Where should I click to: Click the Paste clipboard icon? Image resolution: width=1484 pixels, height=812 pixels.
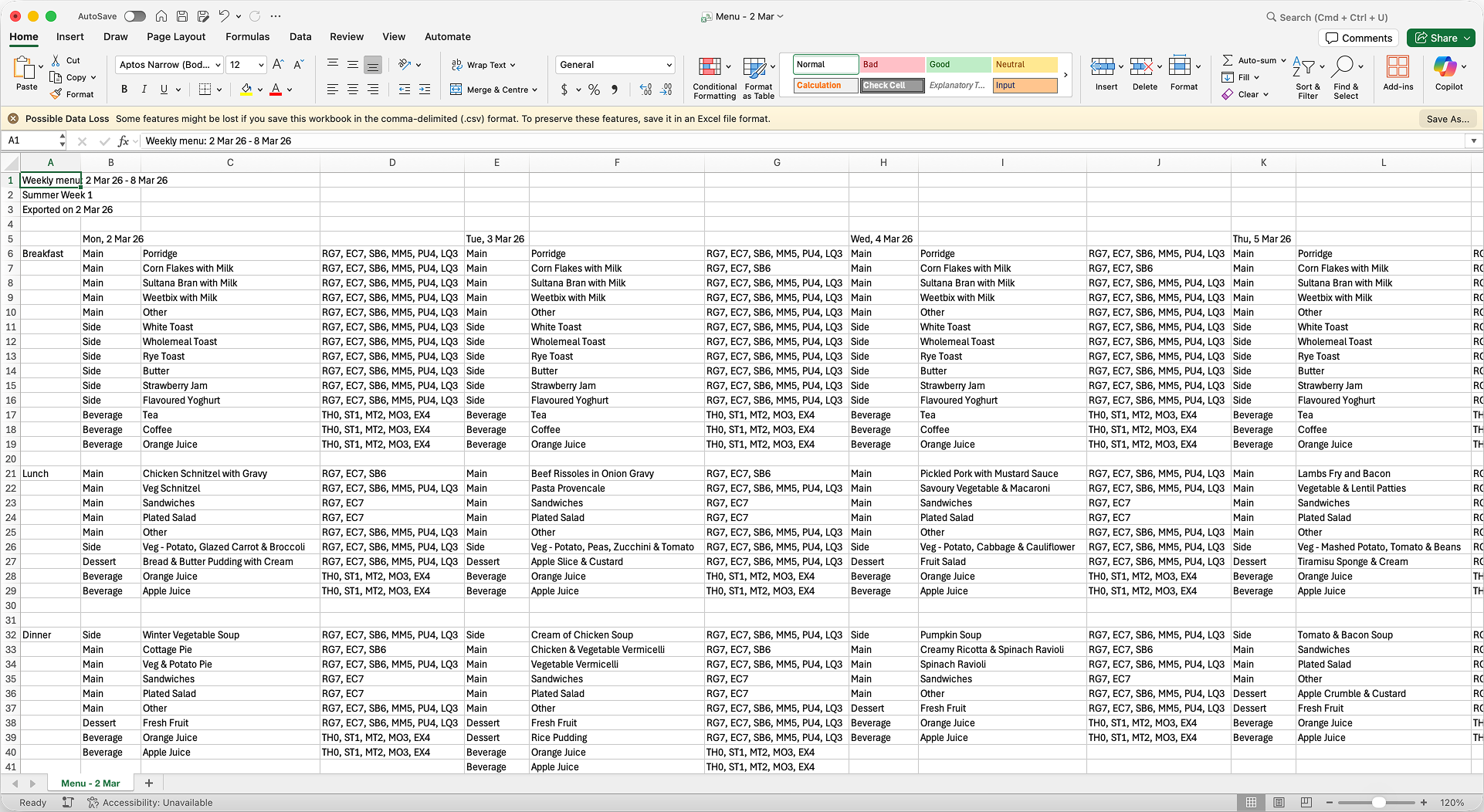(x=24, y=69)
